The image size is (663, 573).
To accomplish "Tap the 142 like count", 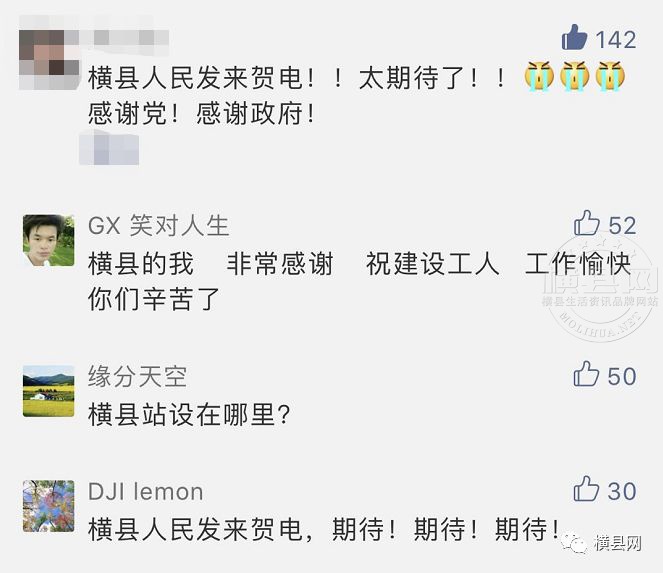I will [x=616, y=40].
